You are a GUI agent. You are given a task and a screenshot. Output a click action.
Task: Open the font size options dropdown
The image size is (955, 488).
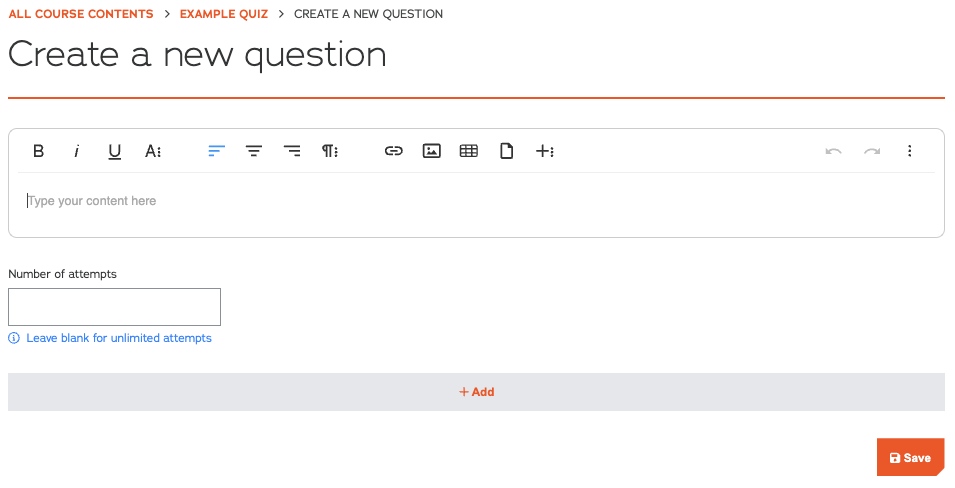pos(153,151)
